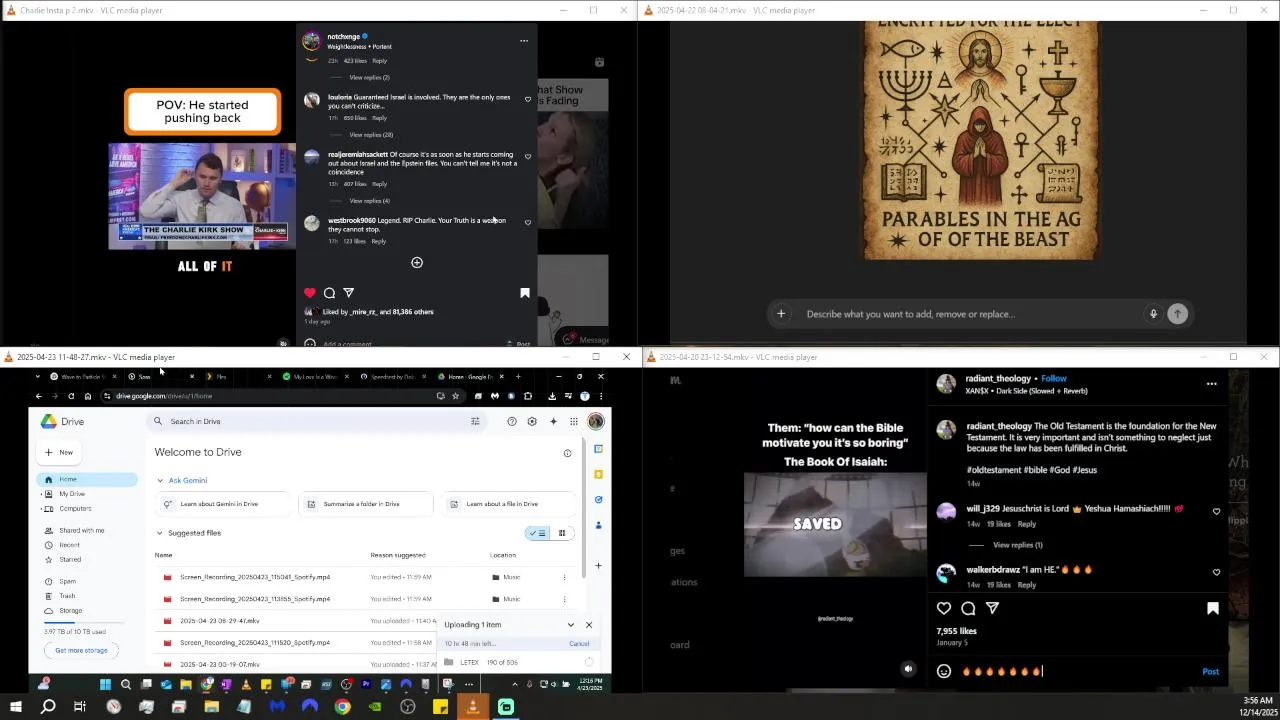Open more options dots on radiant_theology post

1211,383
